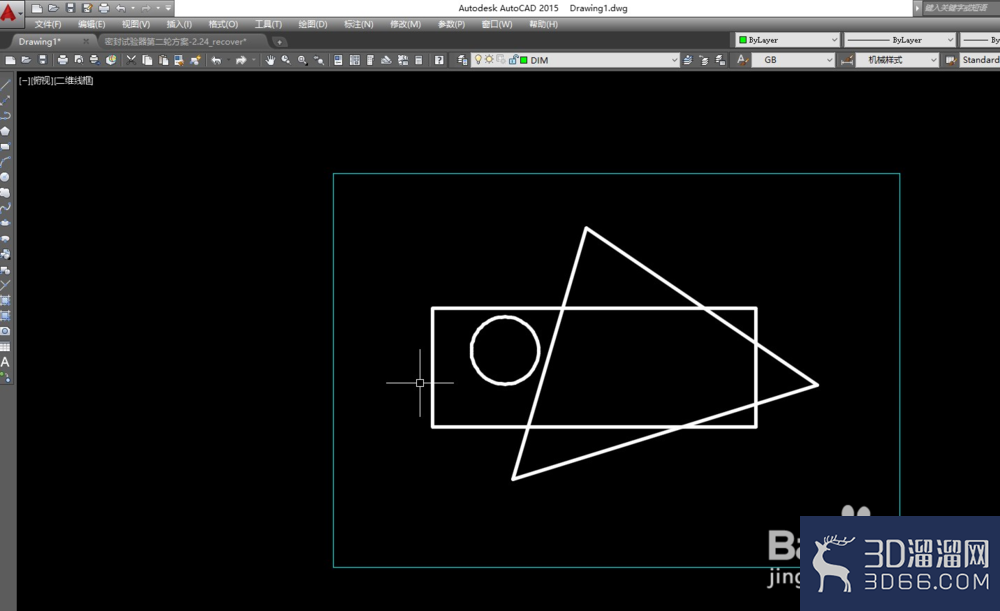Toggle DIM layer freeze sun icon

pyautogui.click(x=489, y=60)
